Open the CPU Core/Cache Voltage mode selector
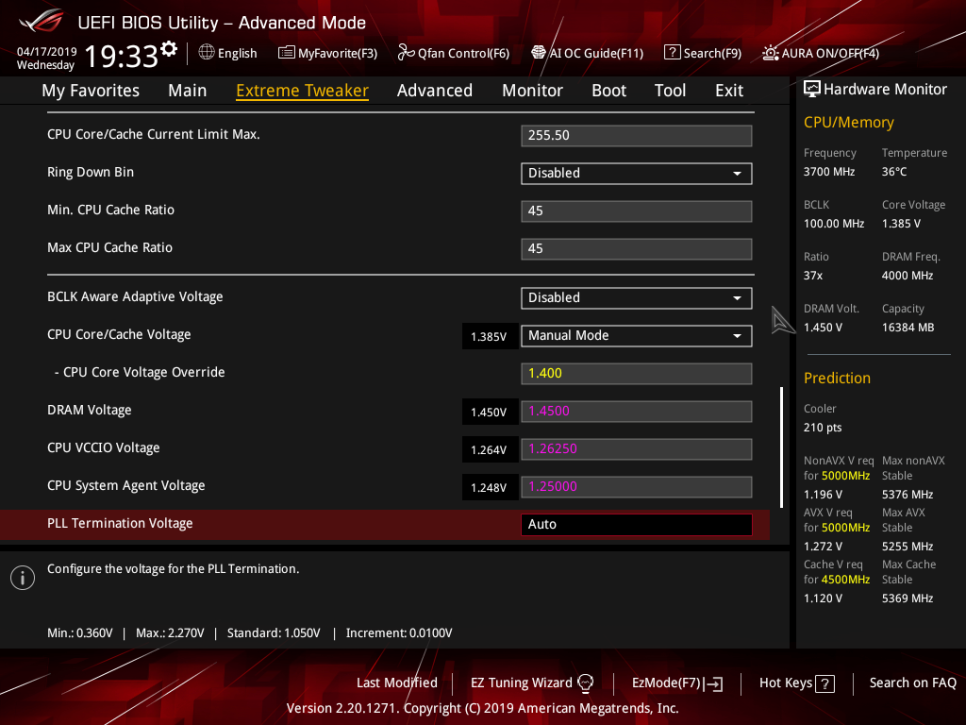 coord(636,335)
